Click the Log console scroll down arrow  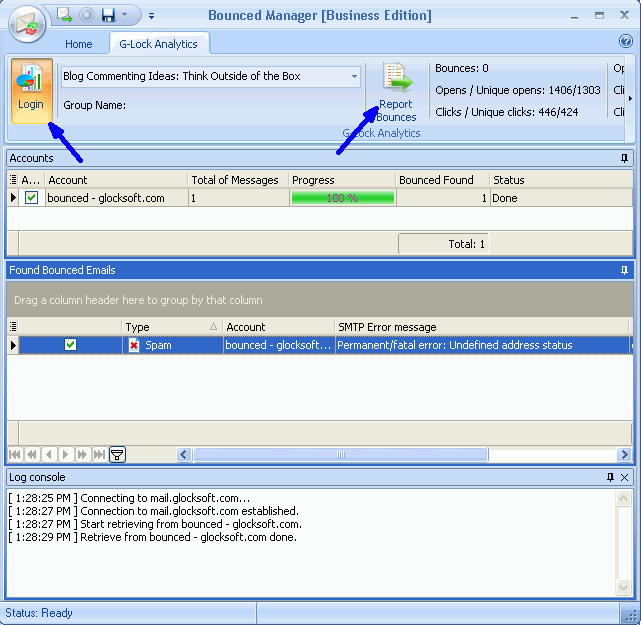click(x=624, y=587)
